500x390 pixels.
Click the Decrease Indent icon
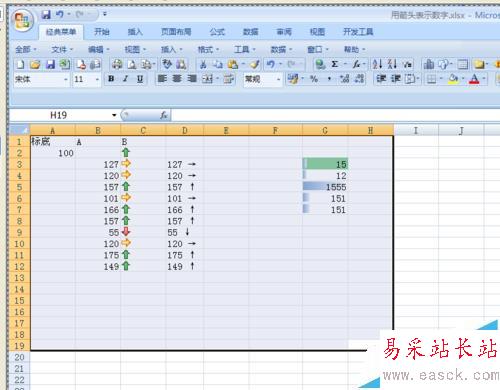(381, 79)
